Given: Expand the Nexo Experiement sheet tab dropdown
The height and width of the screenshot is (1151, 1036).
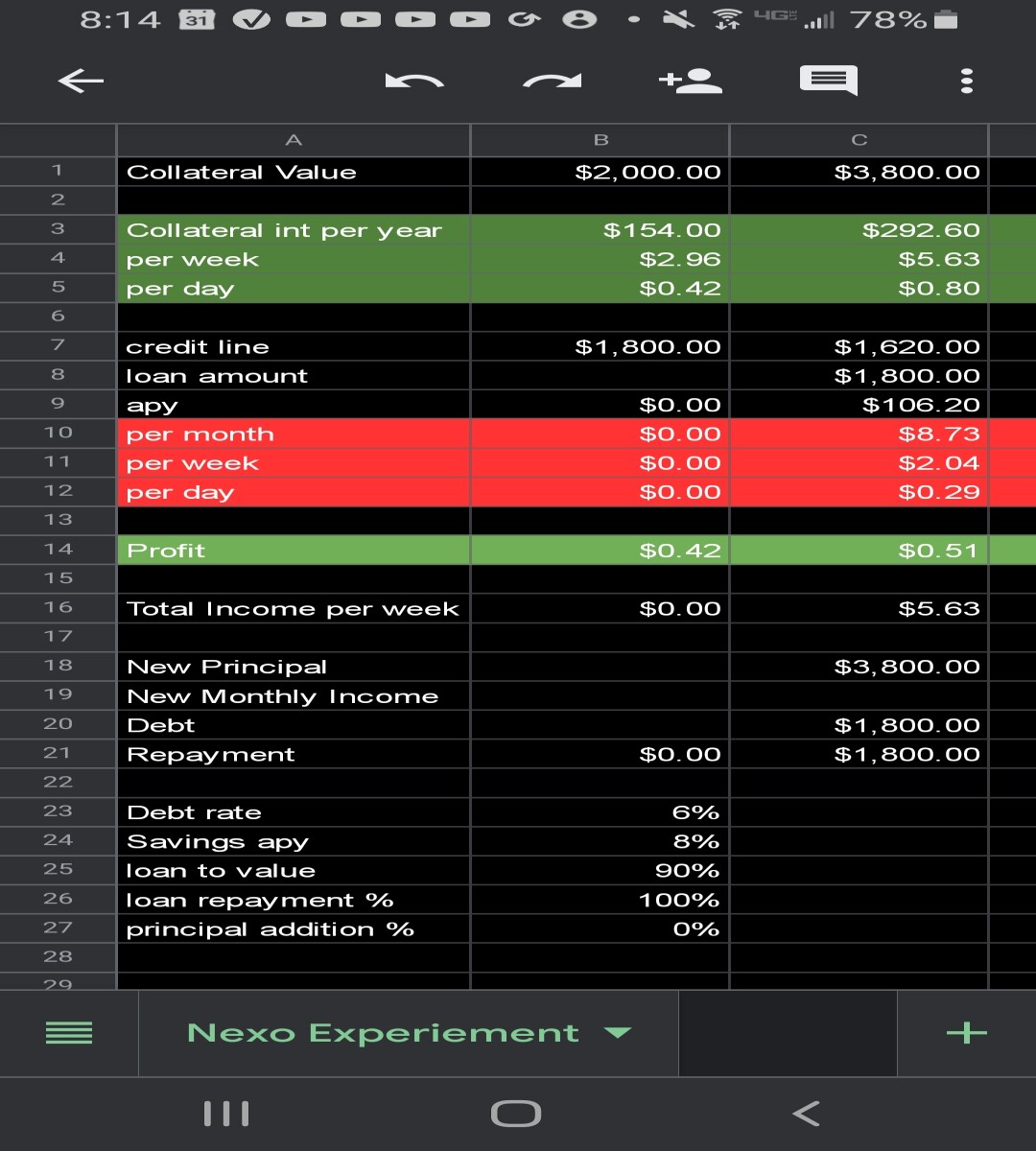Looking at the screenshot, I should (x=618, y=1033).
